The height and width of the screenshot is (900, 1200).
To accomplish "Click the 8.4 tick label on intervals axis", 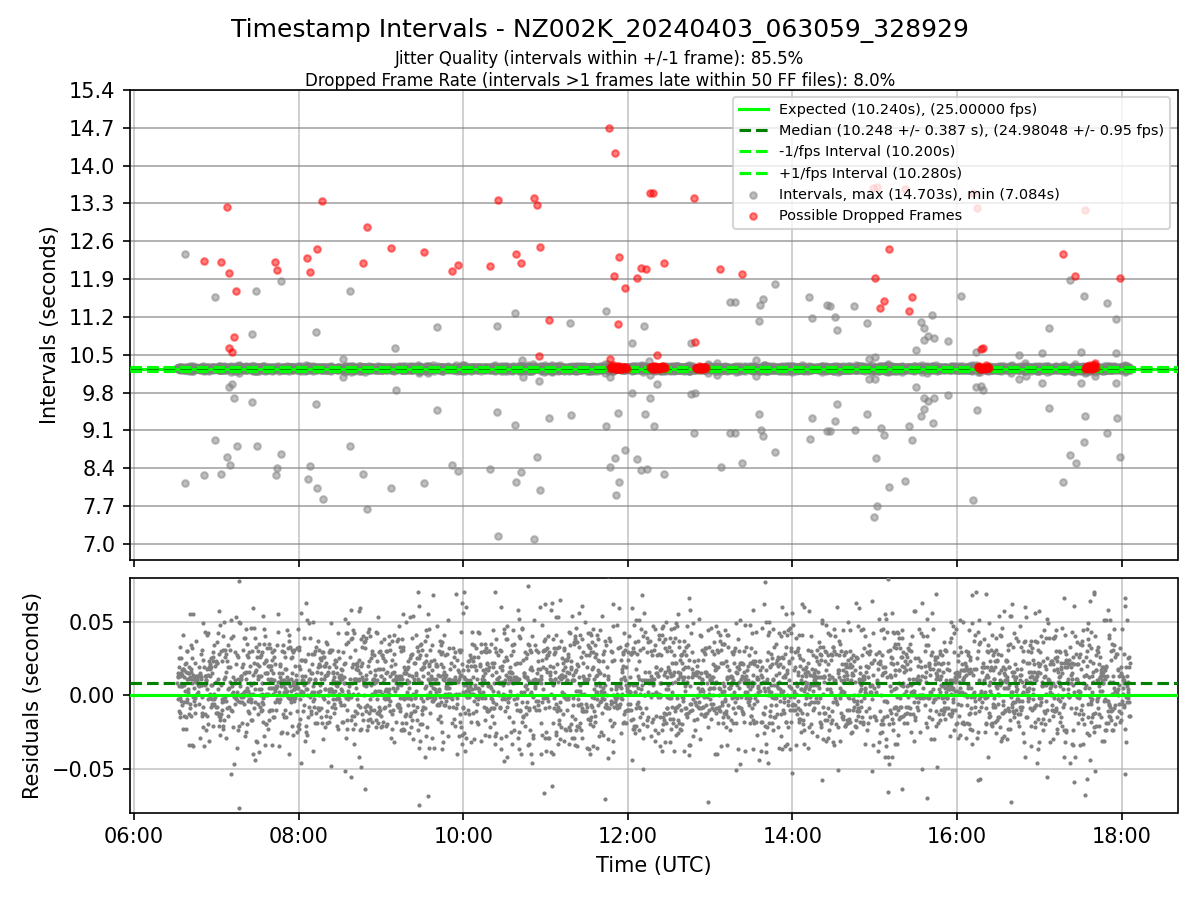I will 98,469.
